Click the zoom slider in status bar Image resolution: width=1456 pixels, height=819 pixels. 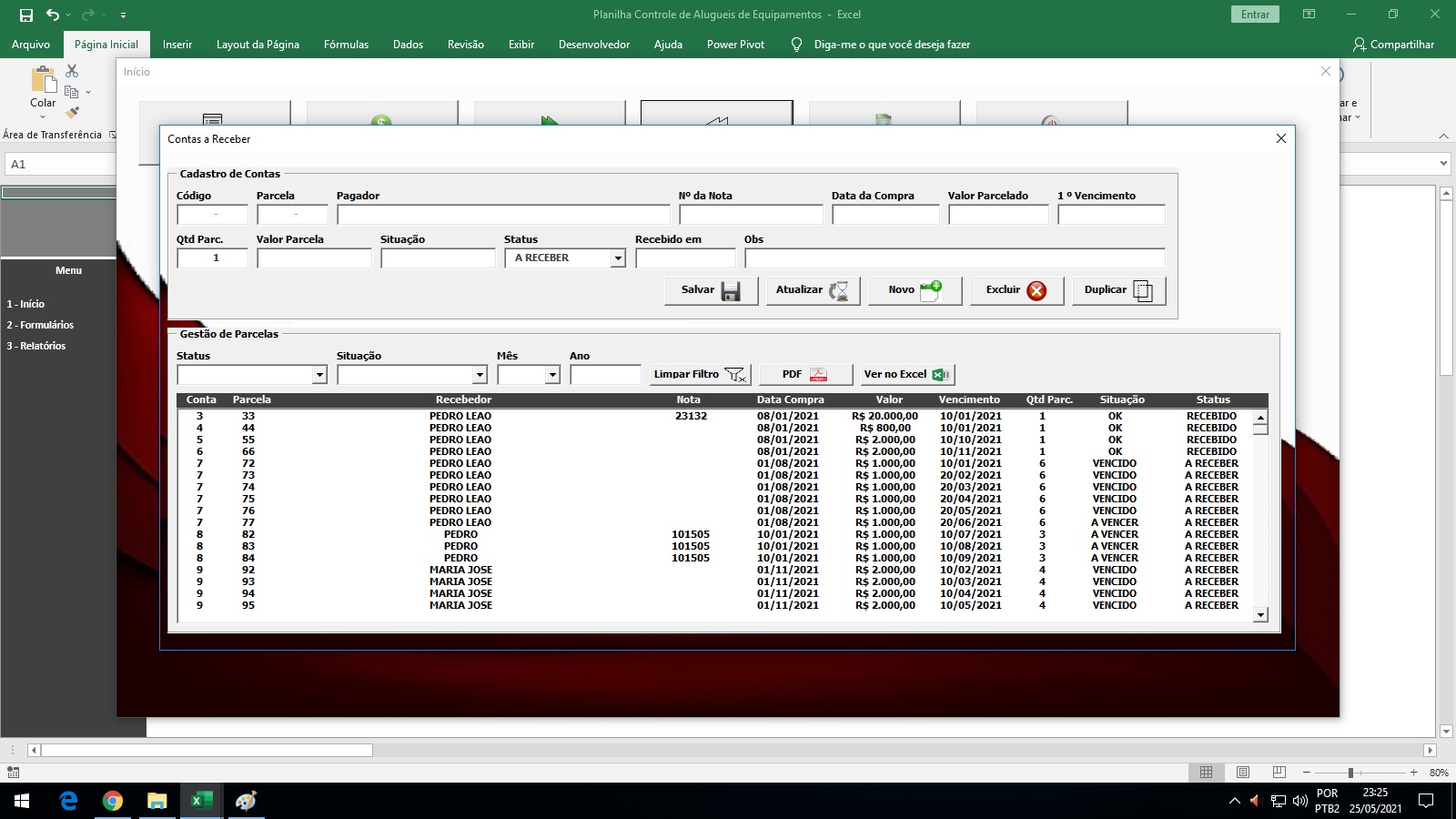pos(1350,773)
